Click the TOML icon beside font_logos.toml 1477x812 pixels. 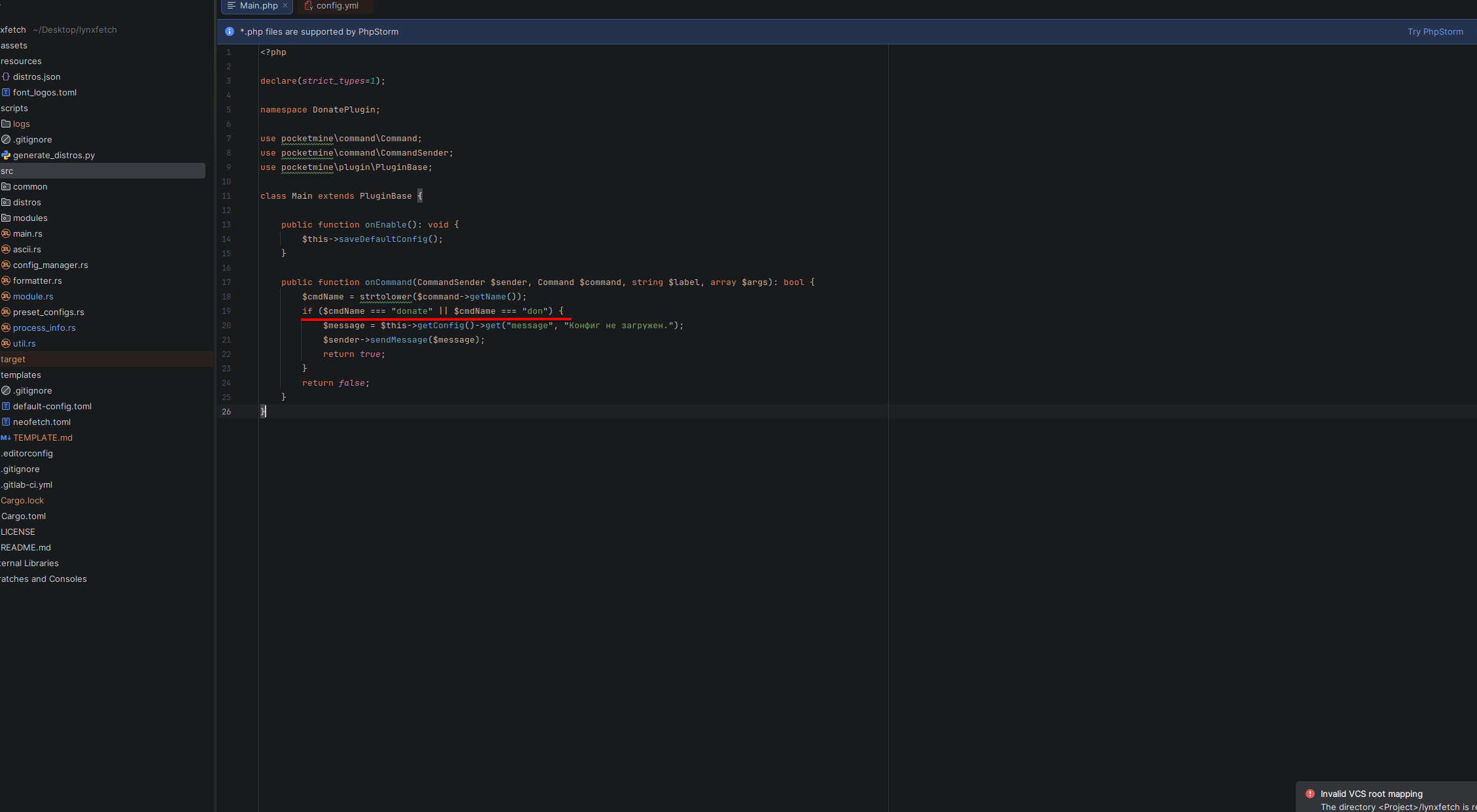[x=6, y=92]
